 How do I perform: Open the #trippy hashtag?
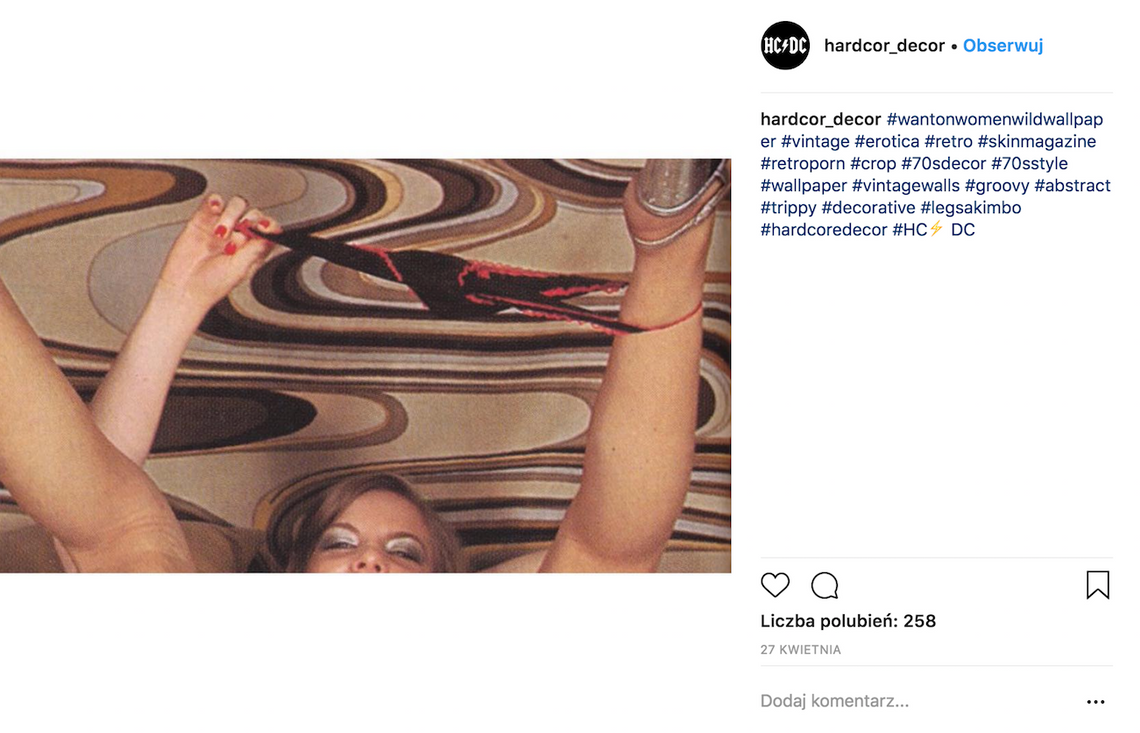788,207
